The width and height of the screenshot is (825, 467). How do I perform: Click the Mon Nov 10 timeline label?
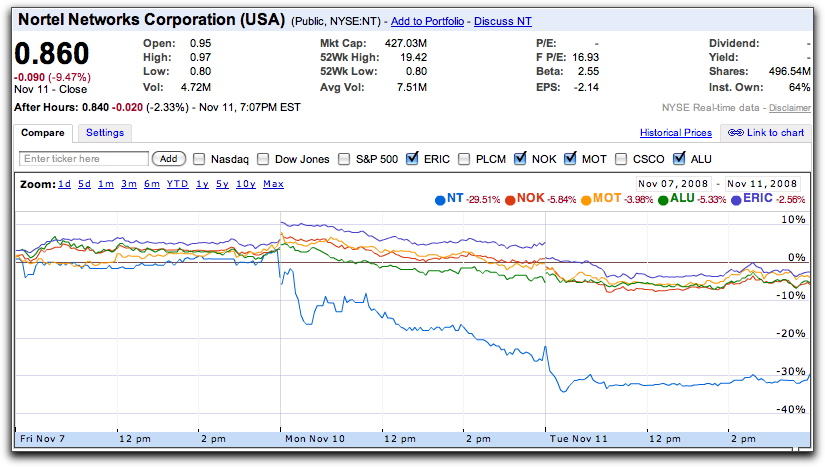pos(315,439)
